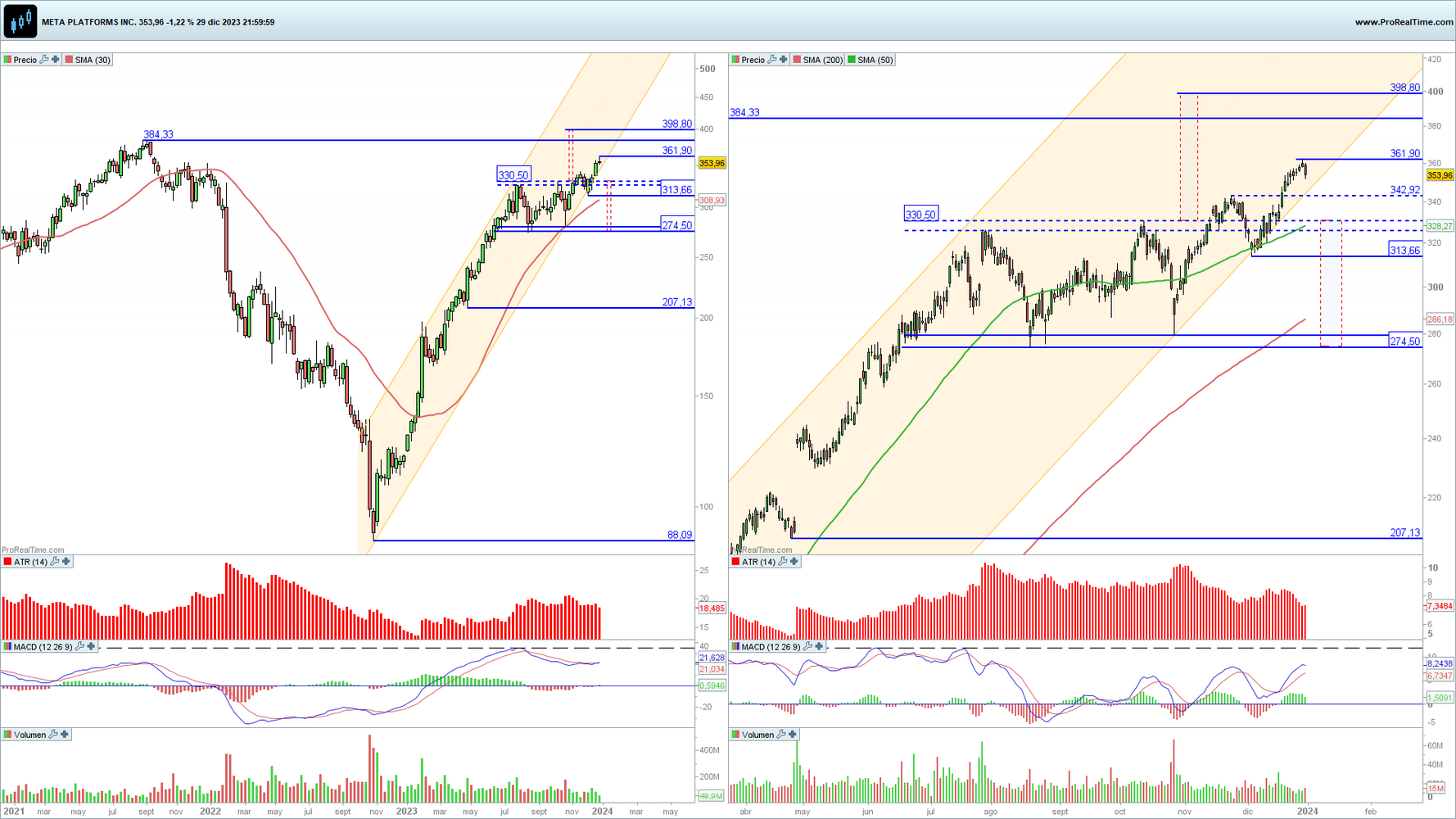Click the 88,09 level label in left chart
This screenshot has height=819, width=1456.
(x=680, y=535)
